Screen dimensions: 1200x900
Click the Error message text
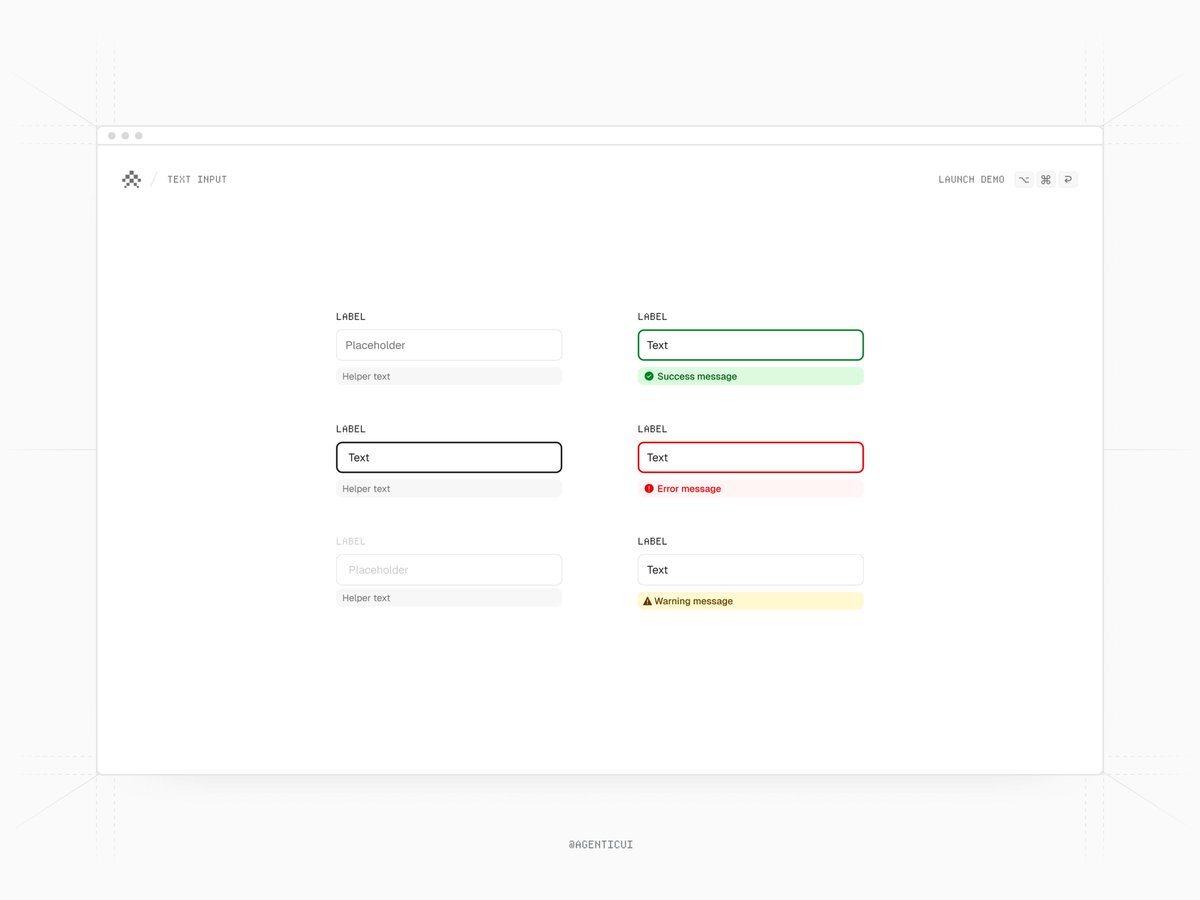tap(689, 489)
